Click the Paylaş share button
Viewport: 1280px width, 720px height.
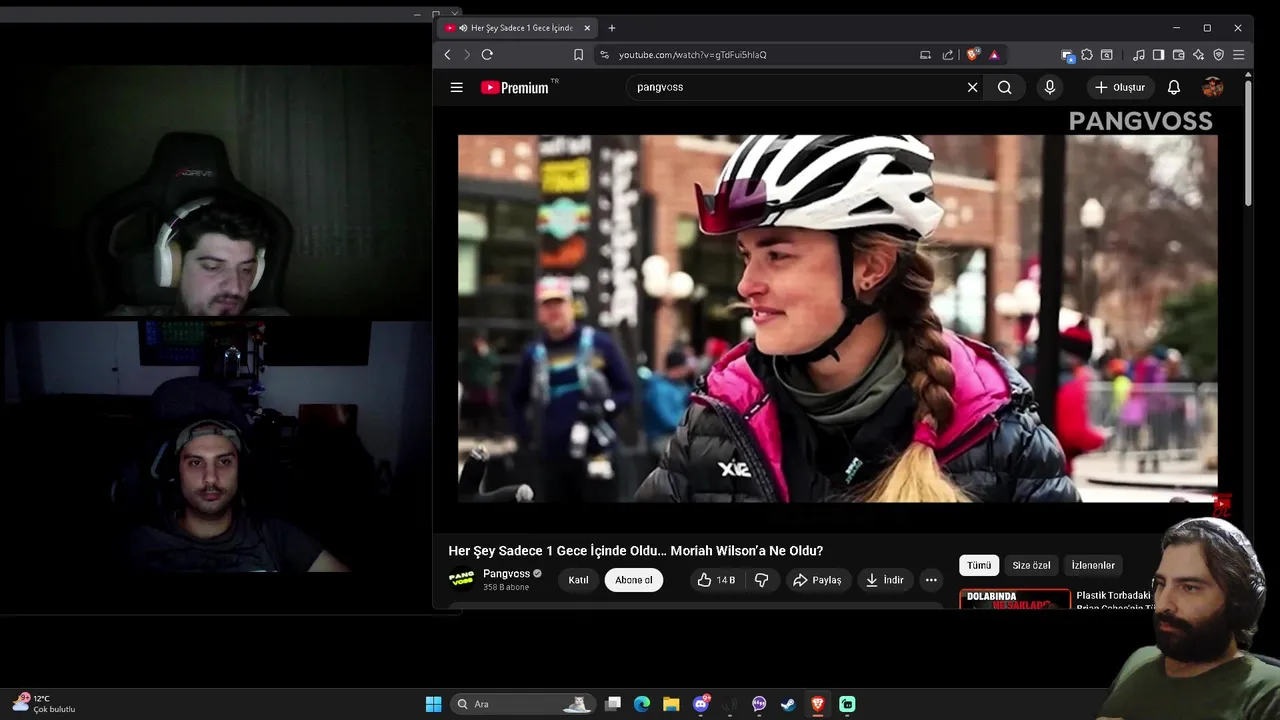point(817,580)
